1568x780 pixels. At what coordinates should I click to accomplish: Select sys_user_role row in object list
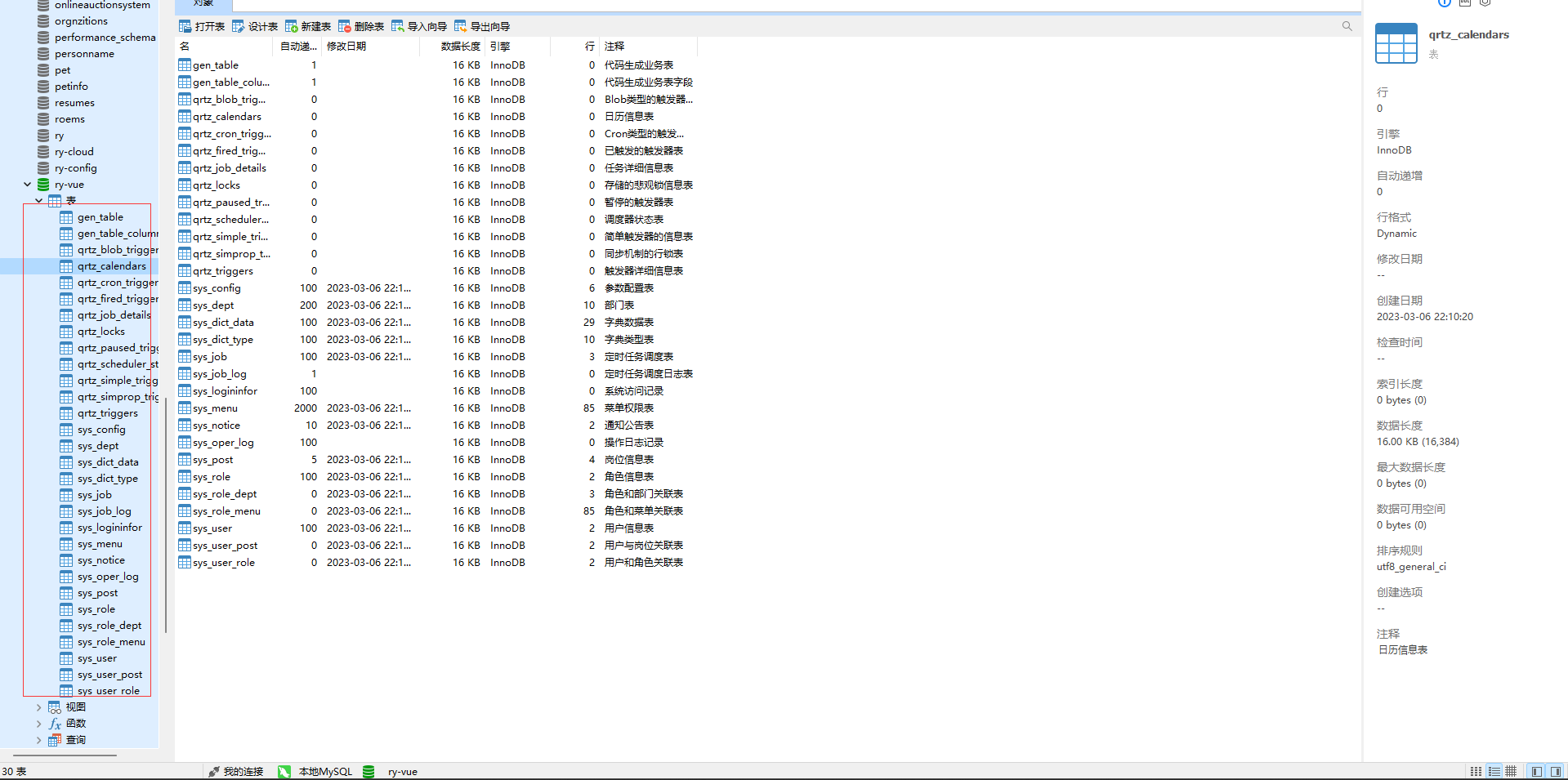point(437,563)
